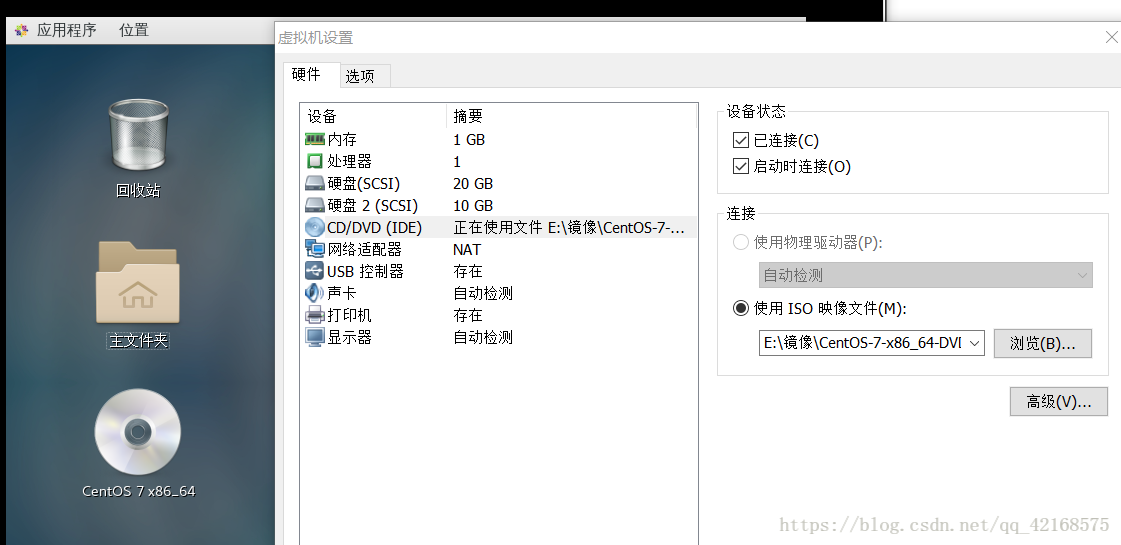Select the NAT network summary value
The width and height of the screenshot is (1121, 545).
point(467,250)
